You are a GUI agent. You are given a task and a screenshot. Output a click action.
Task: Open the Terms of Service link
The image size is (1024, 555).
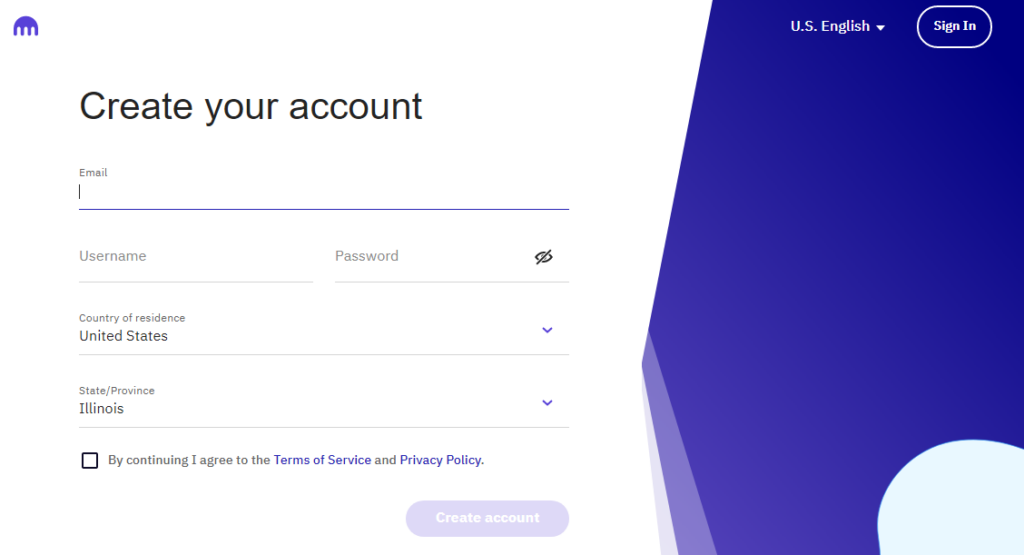point(322,461)
